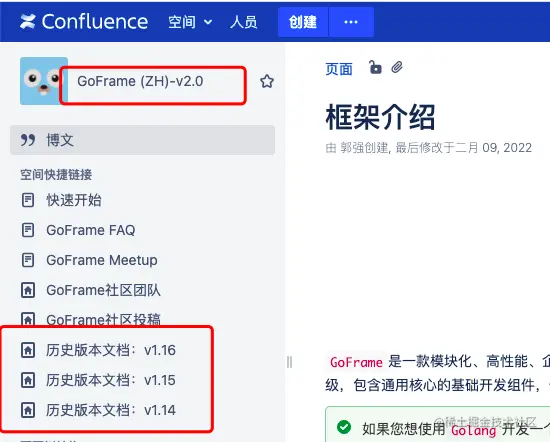Open 人员 people menu item
This screenshot has width=550, height=442.
(x=244, y=22)
